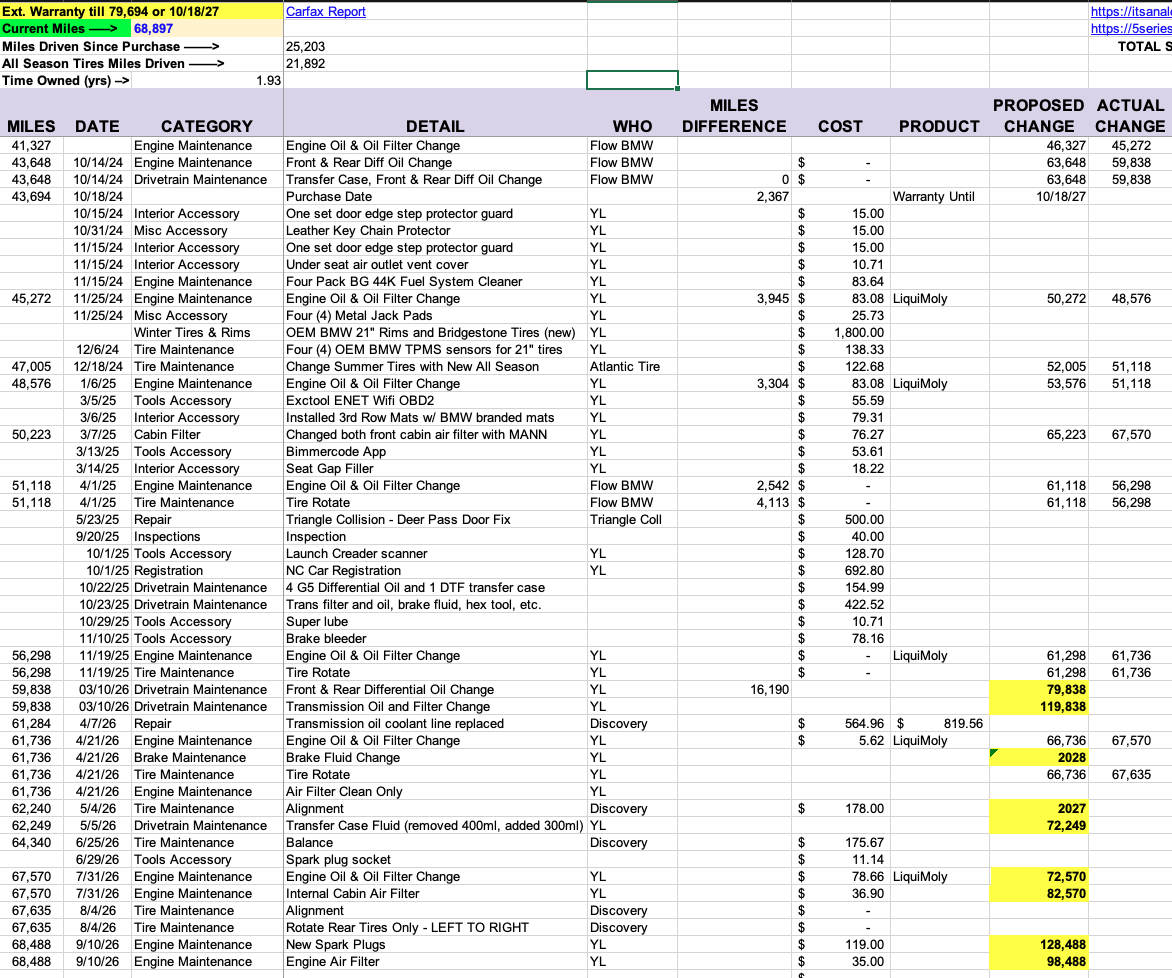Viewport: 1172px width, 978px height.
Task: Click the MILES DIFFERENCE column header
Action: point(734,116)
